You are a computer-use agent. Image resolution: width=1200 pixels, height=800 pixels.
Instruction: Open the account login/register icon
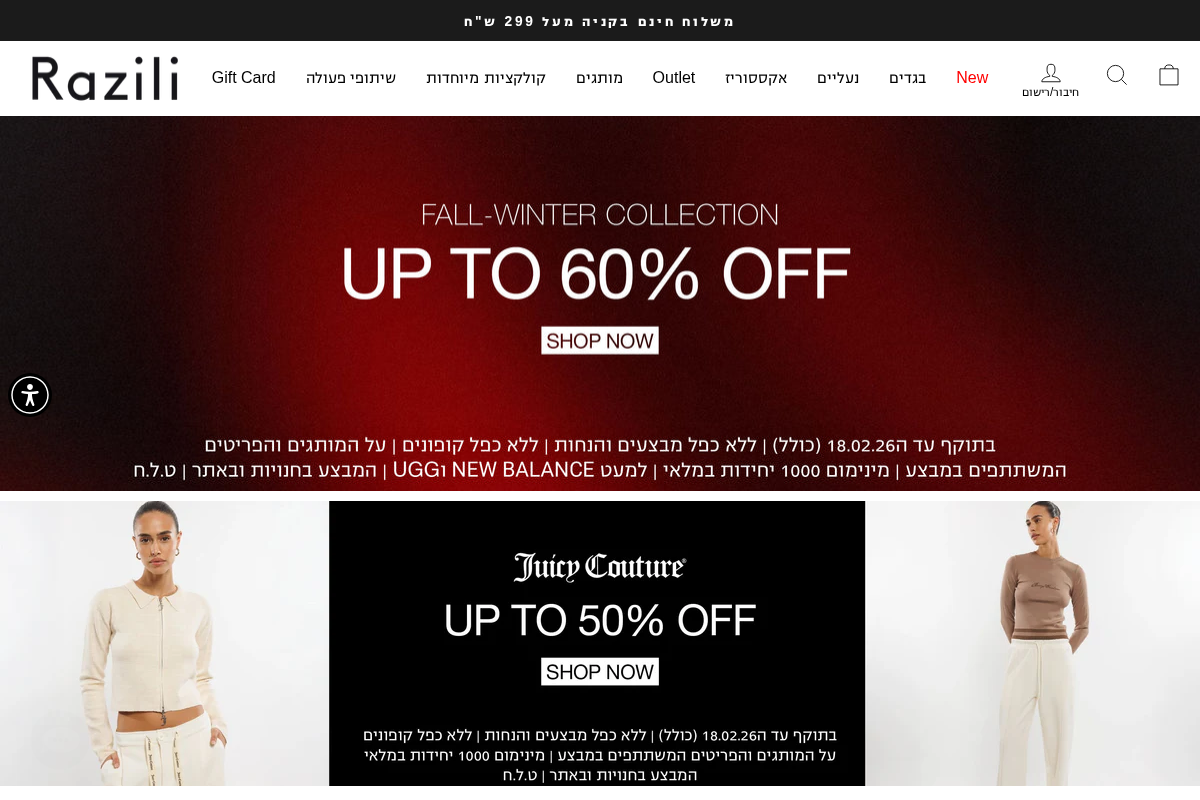point(1050,80)
